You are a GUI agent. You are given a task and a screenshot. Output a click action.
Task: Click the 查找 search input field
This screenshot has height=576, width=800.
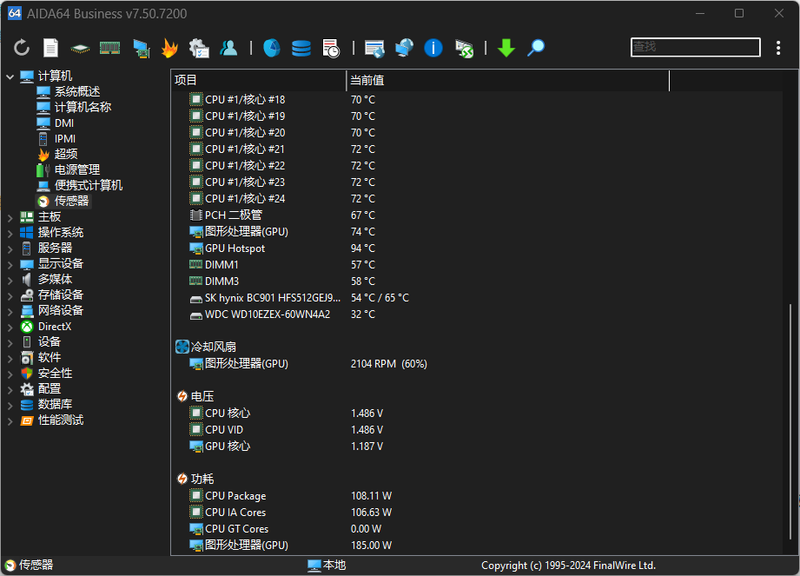point(695,47)
